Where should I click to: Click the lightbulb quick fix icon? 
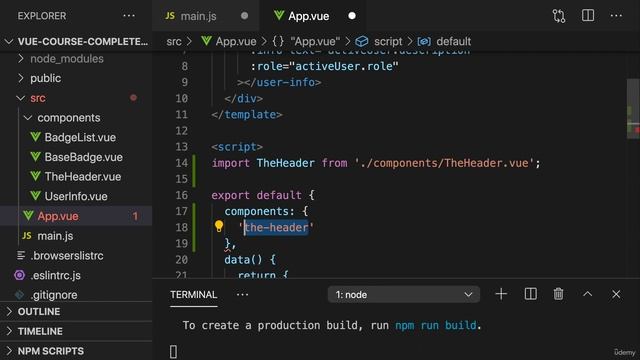click(x=219, y=226)
